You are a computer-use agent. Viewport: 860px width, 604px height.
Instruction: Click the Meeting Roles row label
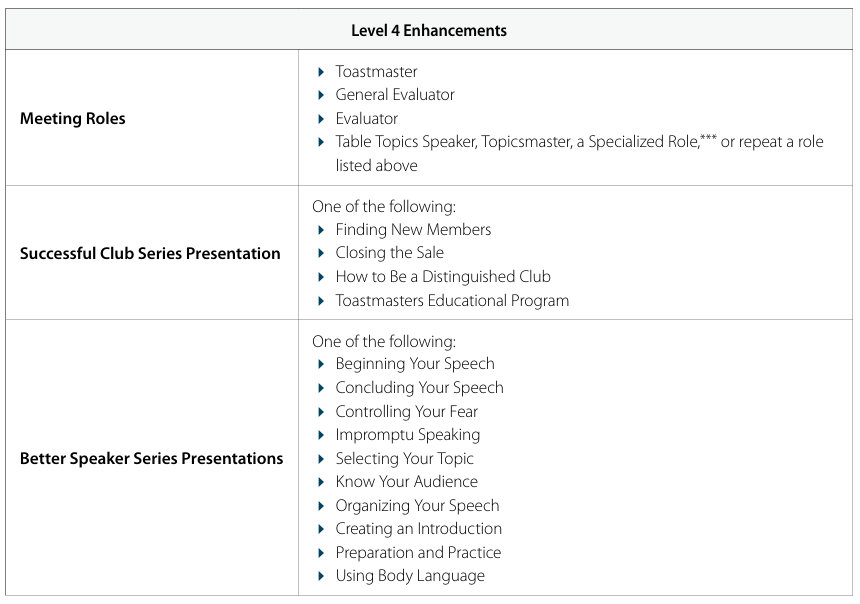pos(73,119)
